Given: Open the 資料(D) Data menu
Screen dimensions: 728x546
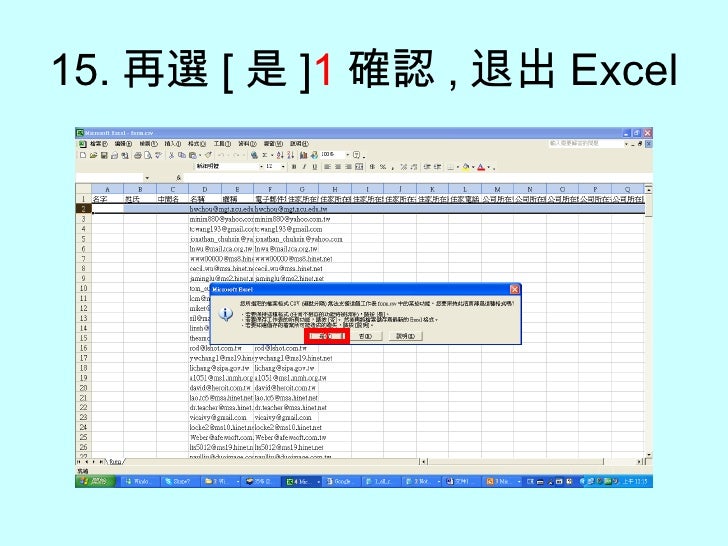Looking at the screenshot, I should 247,144.
